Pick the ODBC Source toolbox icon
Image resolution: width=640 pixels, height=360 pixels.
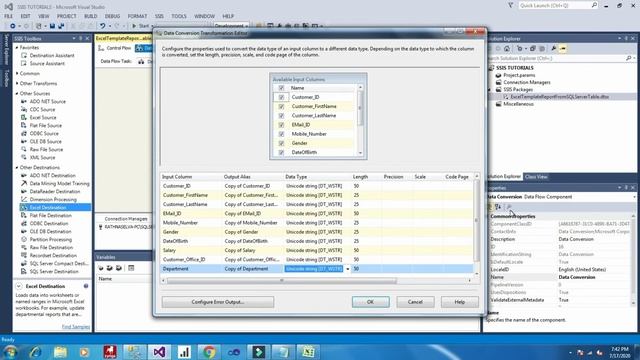(24, 133)
